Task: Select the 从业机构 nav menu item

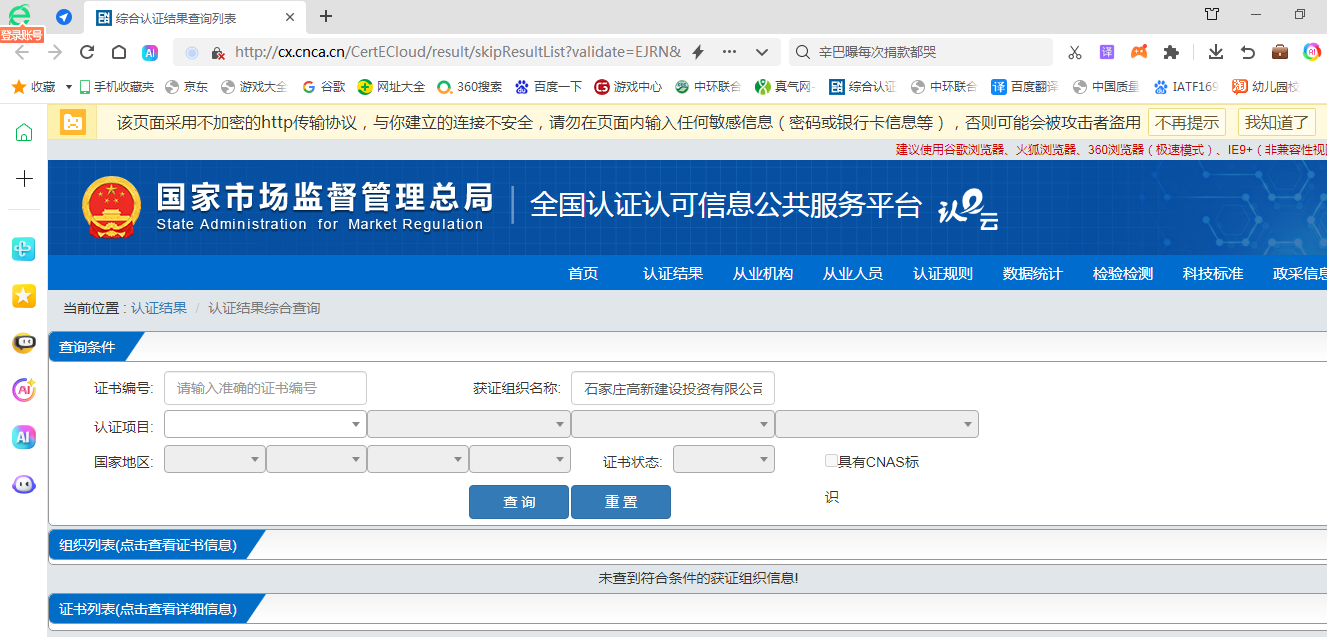Action: click(x=763, y=273)
